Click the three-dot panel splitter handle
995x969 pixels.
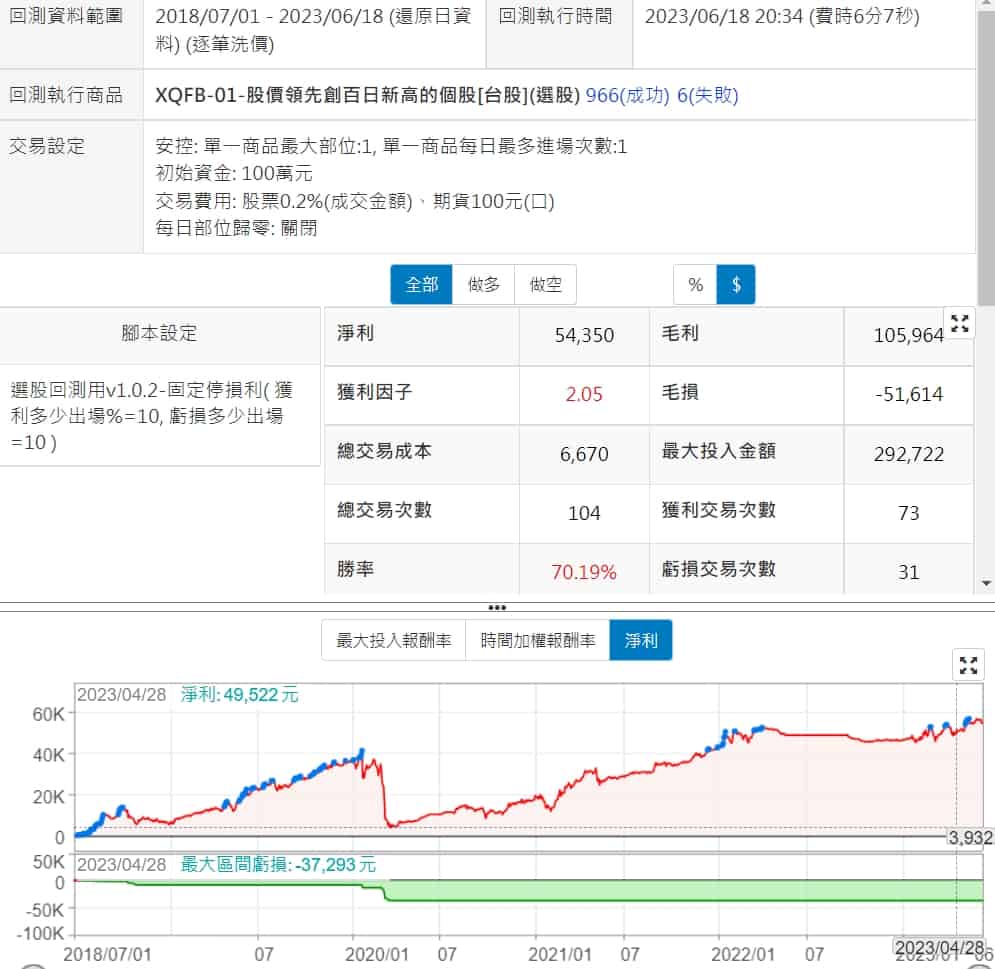497,607
